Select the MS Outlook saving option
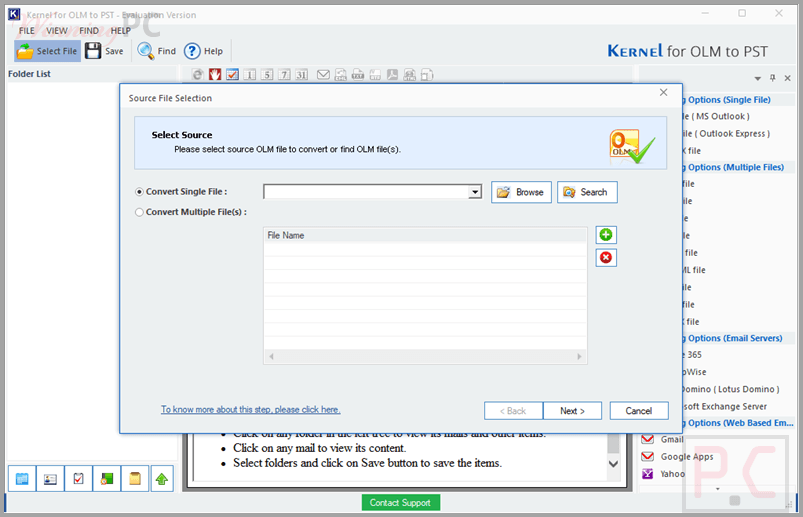Viewport: 803px width, 517px height. pyautogui.click(x=717, y=117)
